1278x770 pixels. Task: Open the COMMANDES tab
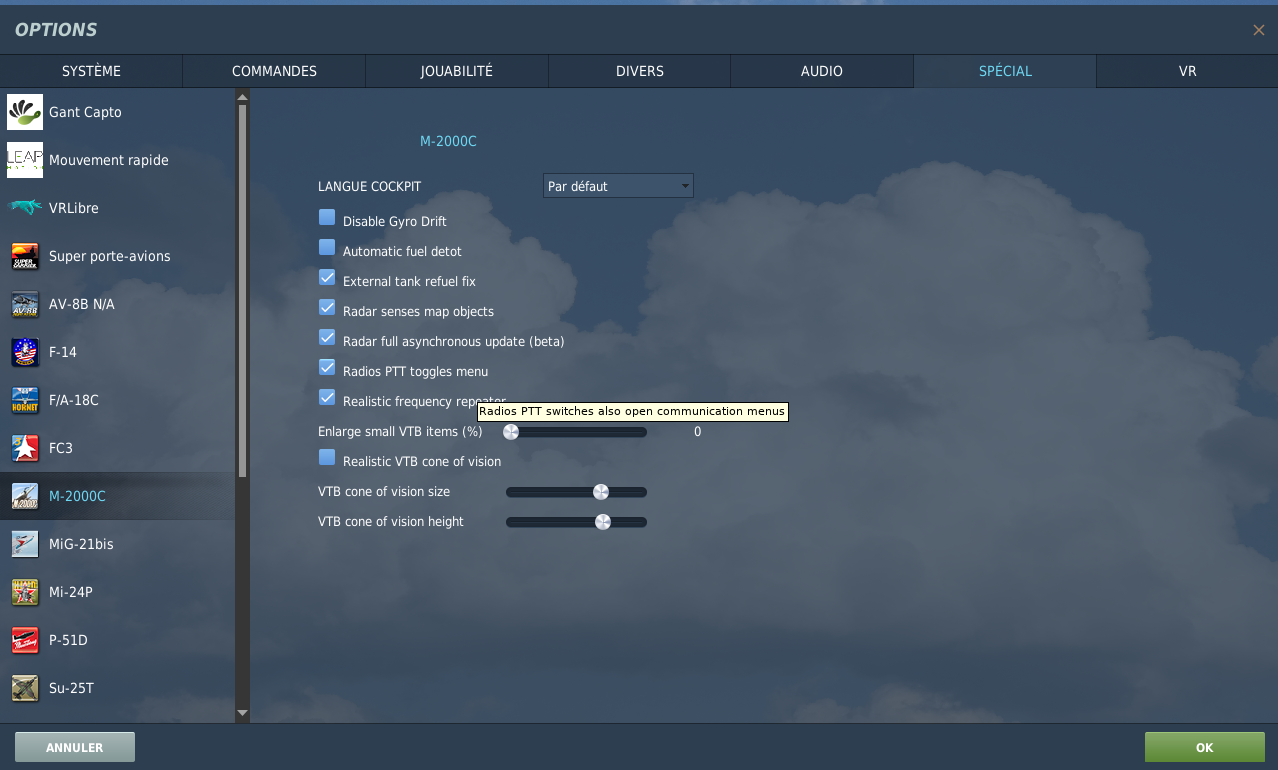(274, 71)
